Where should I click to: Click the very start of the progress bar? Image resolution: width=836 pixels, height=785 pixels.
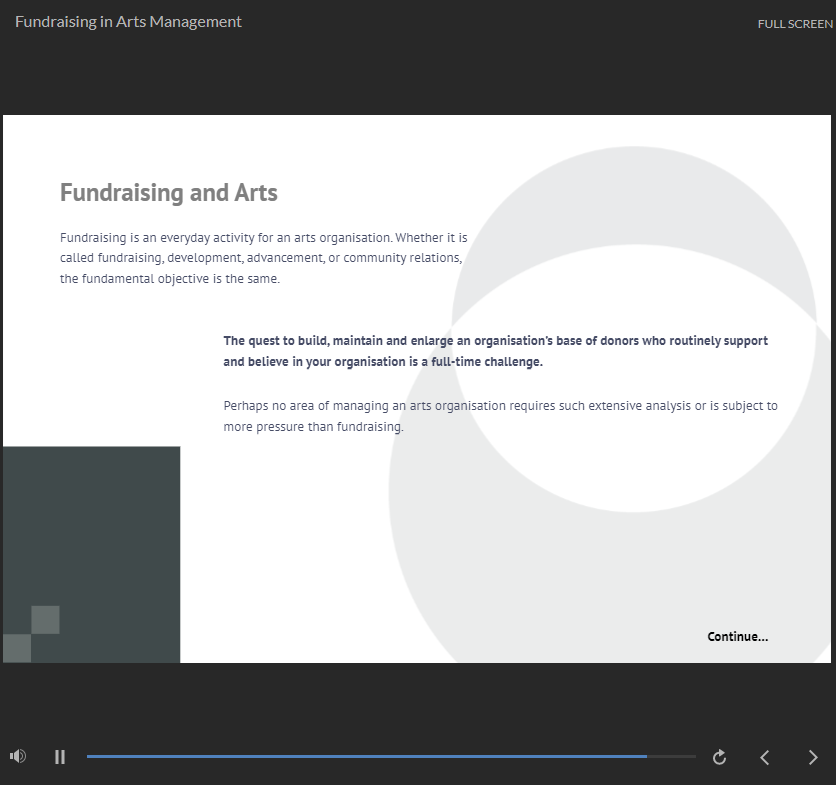tap(89, 757)
